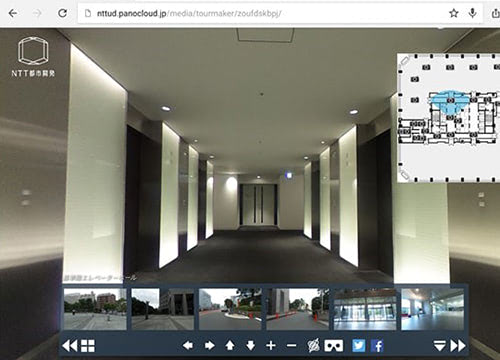
Task: Enable VR headset mode
Action: point(334,346)
